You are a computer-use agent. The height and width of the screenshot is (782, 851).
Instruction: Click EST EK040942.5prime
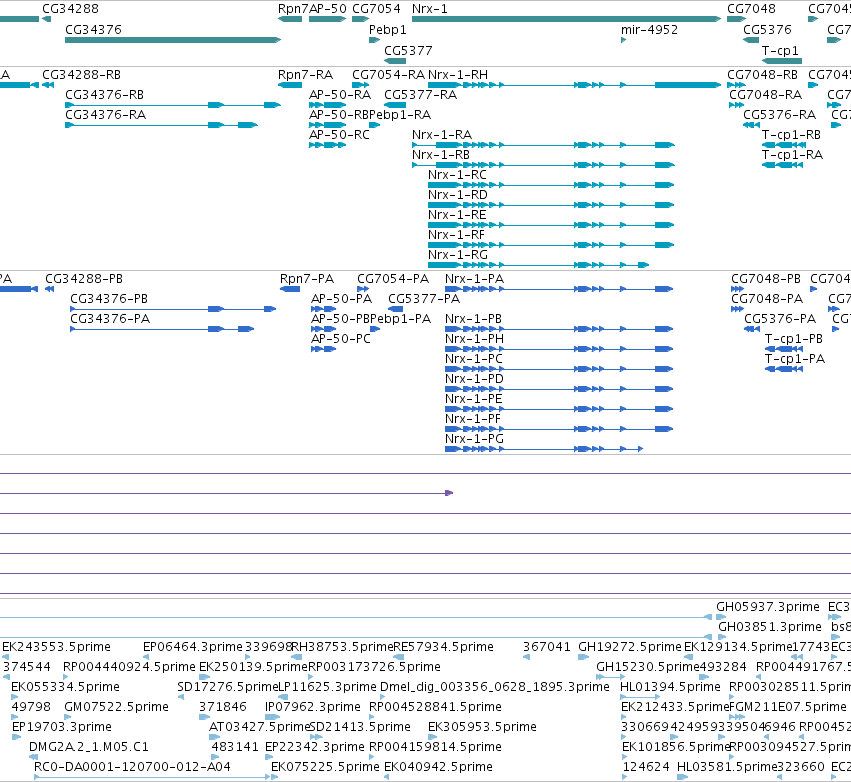pyautogui.click(x=439, y=767)
